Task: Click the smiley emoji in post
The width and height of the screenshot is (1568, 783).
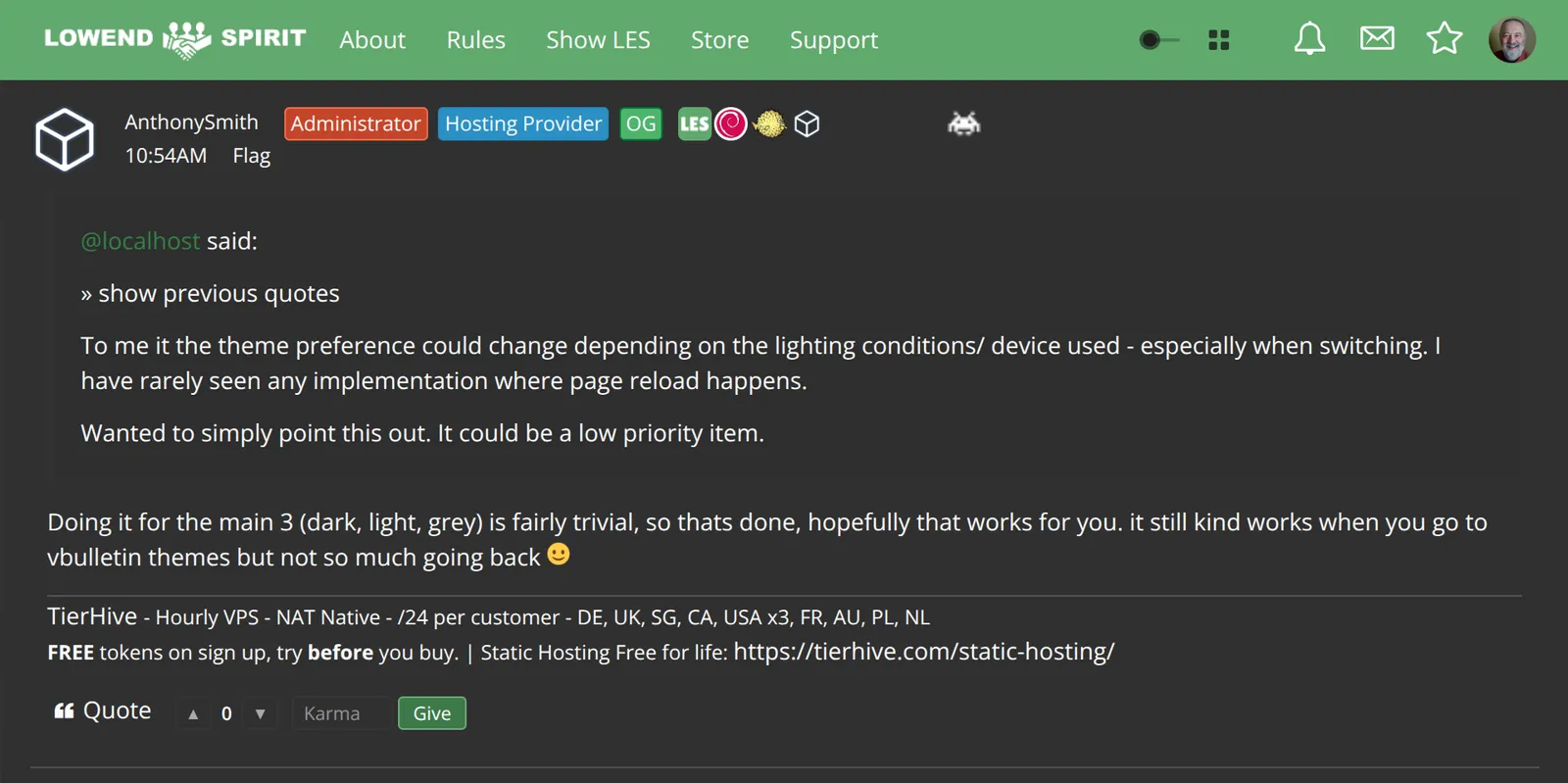Action: point(559,555)
